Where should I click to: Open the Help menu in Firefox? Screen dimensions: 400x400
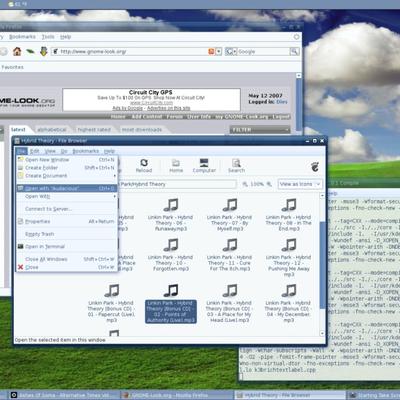pyautogui.click(x=66, y=37)
